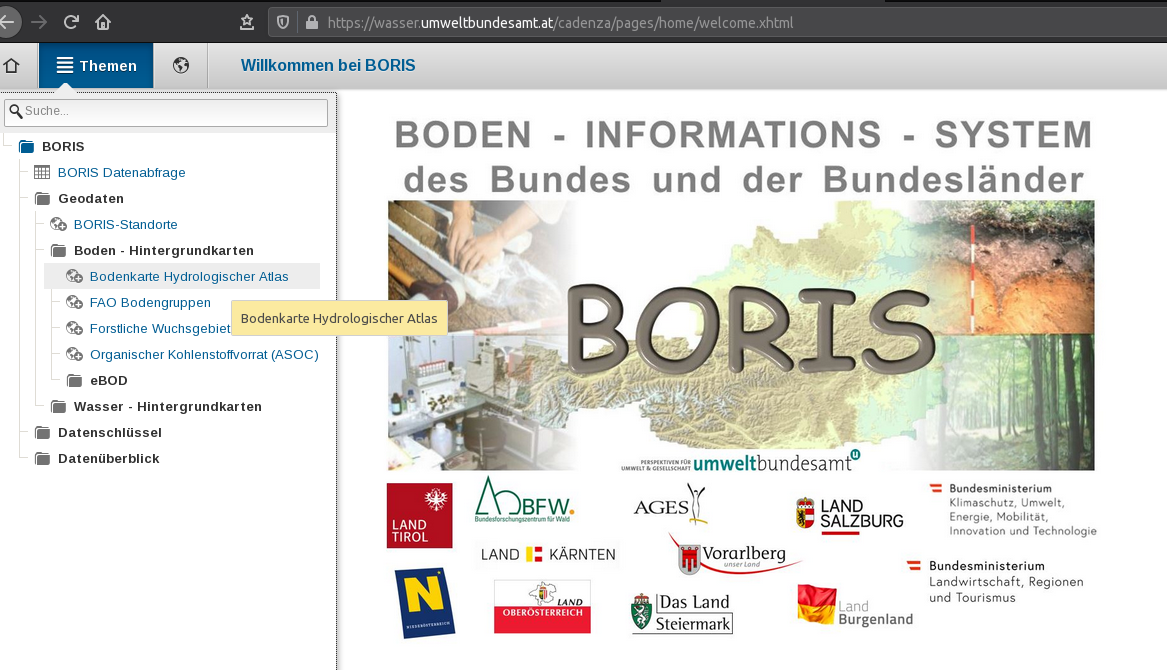Reload the page with the refresh icon

(71, 22)
